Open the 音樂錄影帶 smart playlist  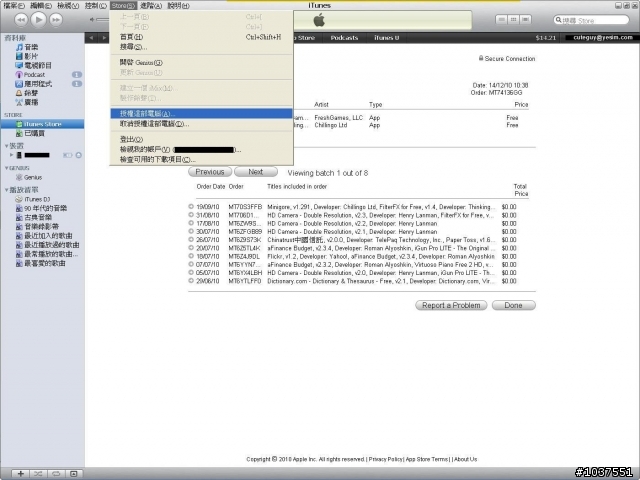41,226
